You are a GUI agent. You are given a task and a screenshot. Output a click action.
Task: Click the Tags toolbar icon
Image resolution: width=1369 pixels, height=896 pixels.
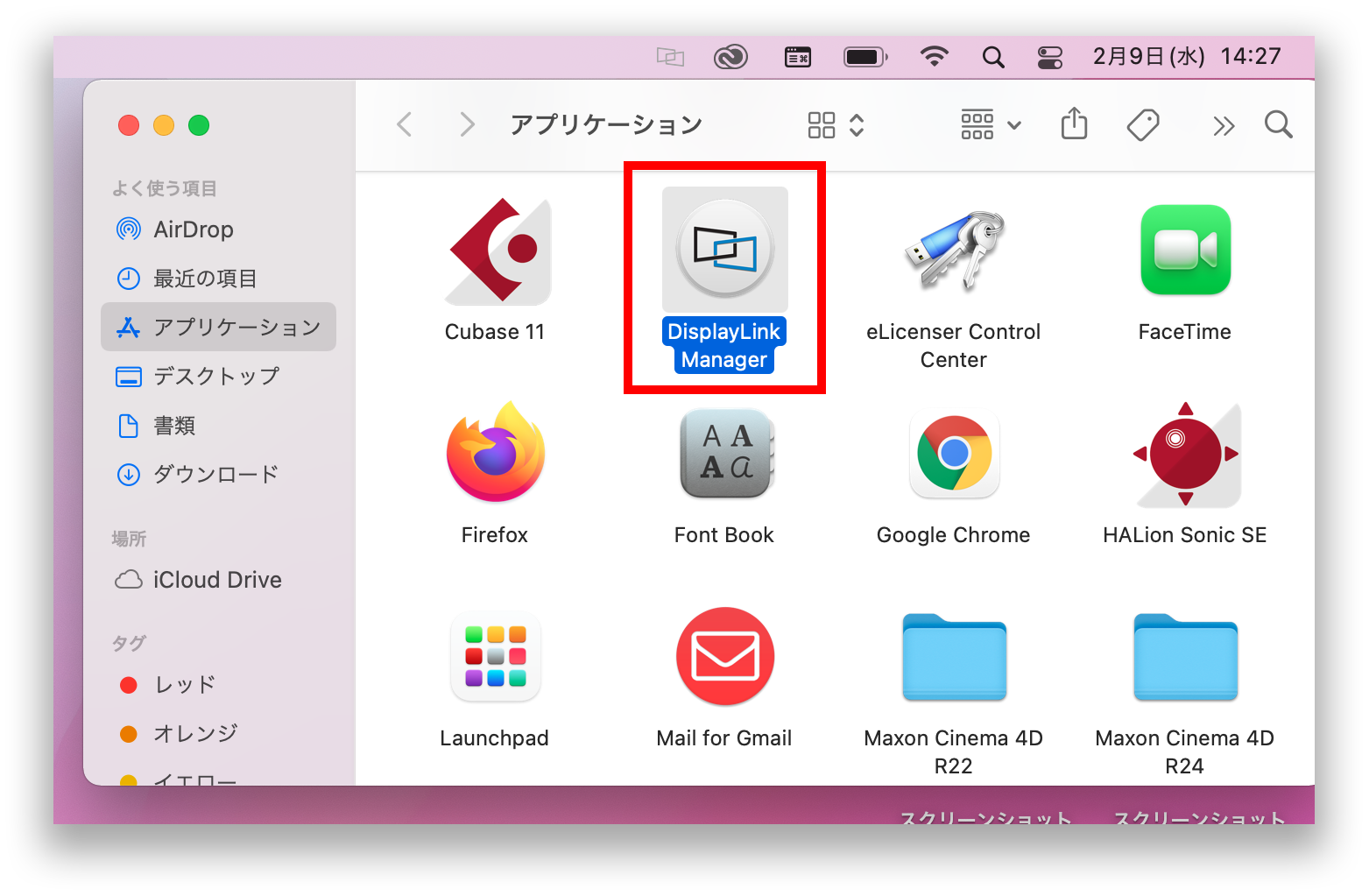tap(1143, 124)
